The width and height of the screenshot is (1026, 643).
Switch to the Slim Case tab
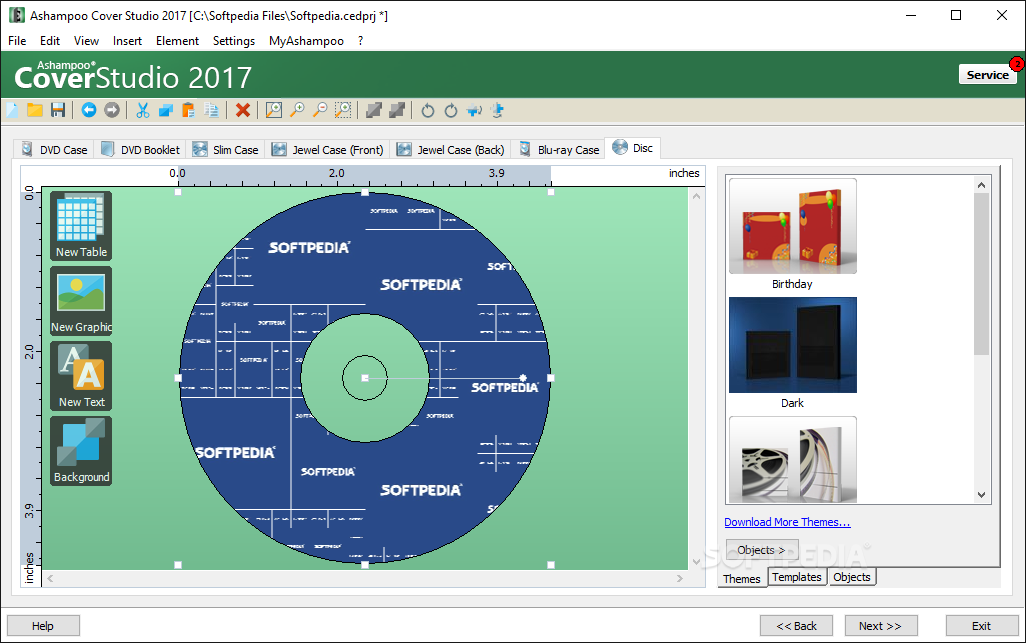click(x=226, y=149)
